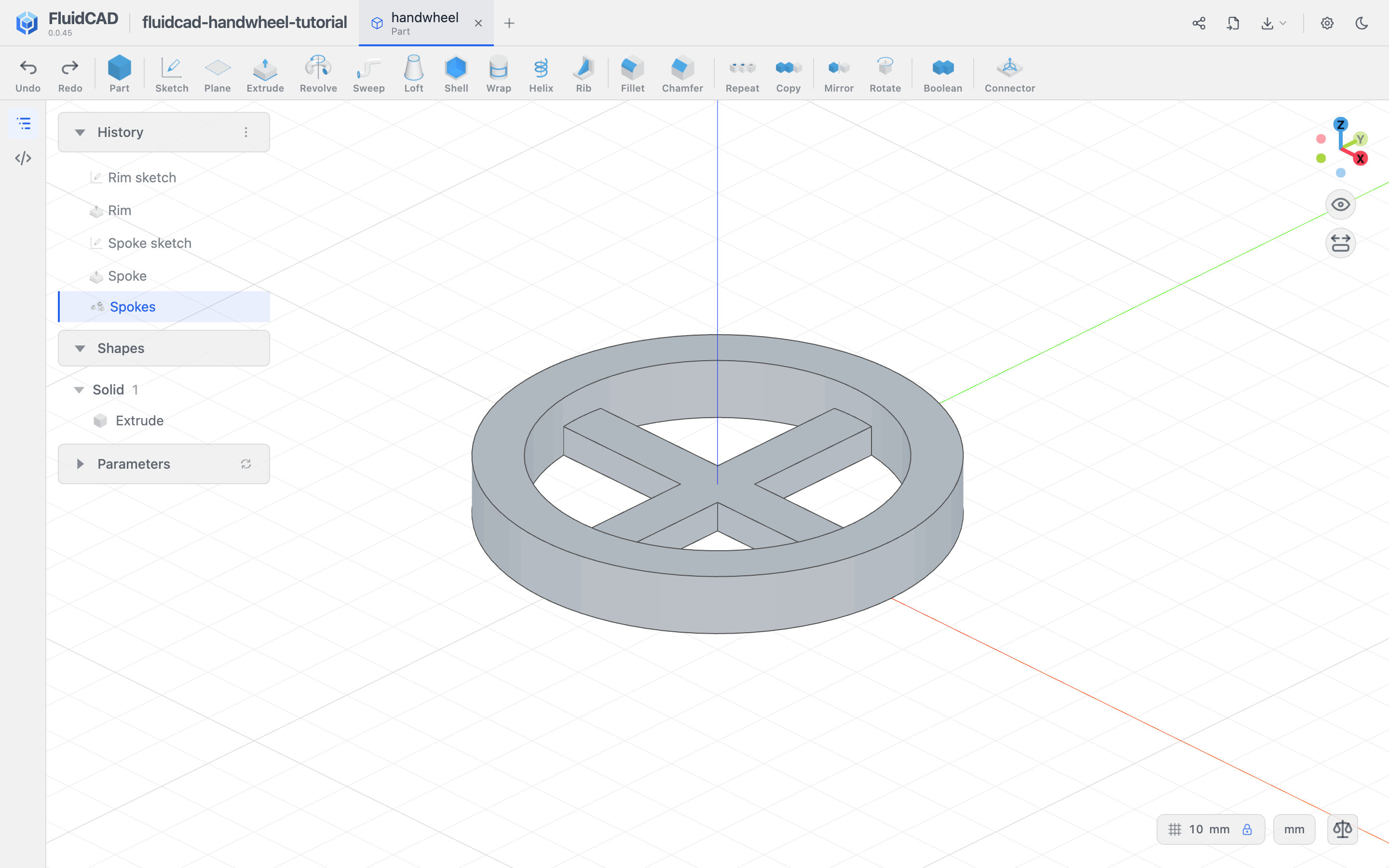Open the History panel more options menu
The image size is (1389, 868).
(x=245, y=132)
